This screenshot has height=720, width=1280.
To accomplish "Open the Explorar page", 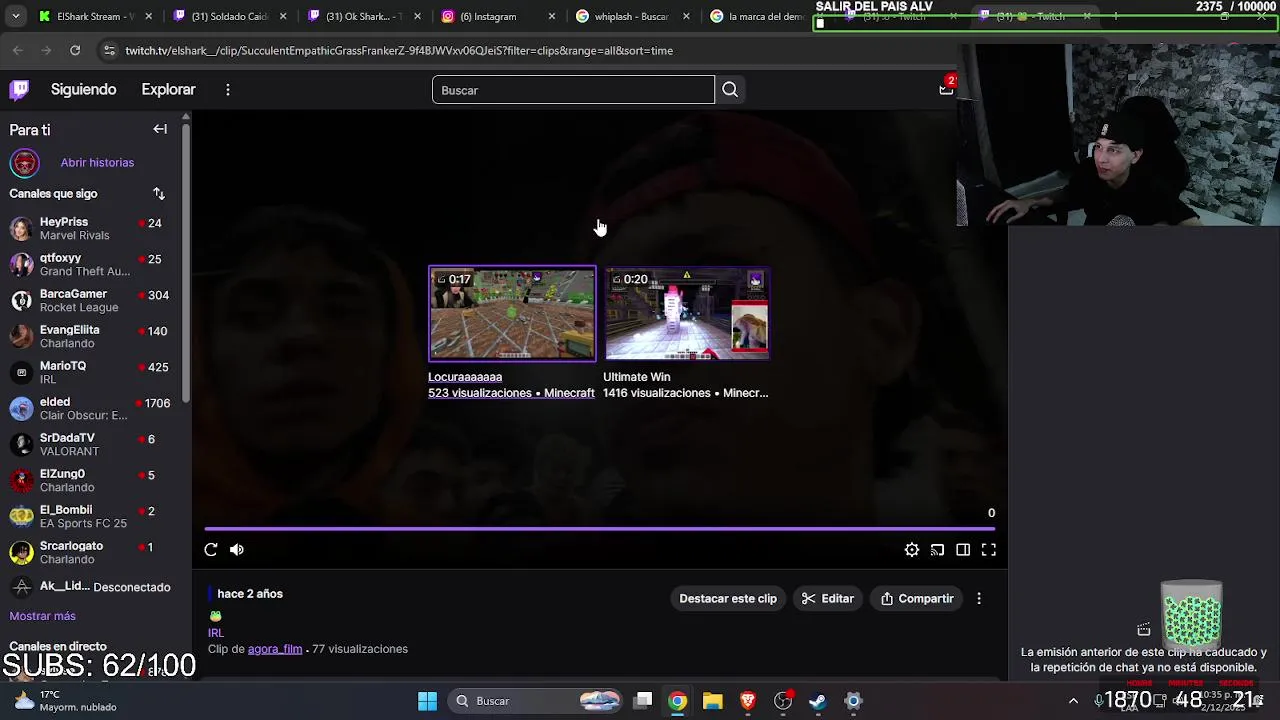I will tap(168, 89).
